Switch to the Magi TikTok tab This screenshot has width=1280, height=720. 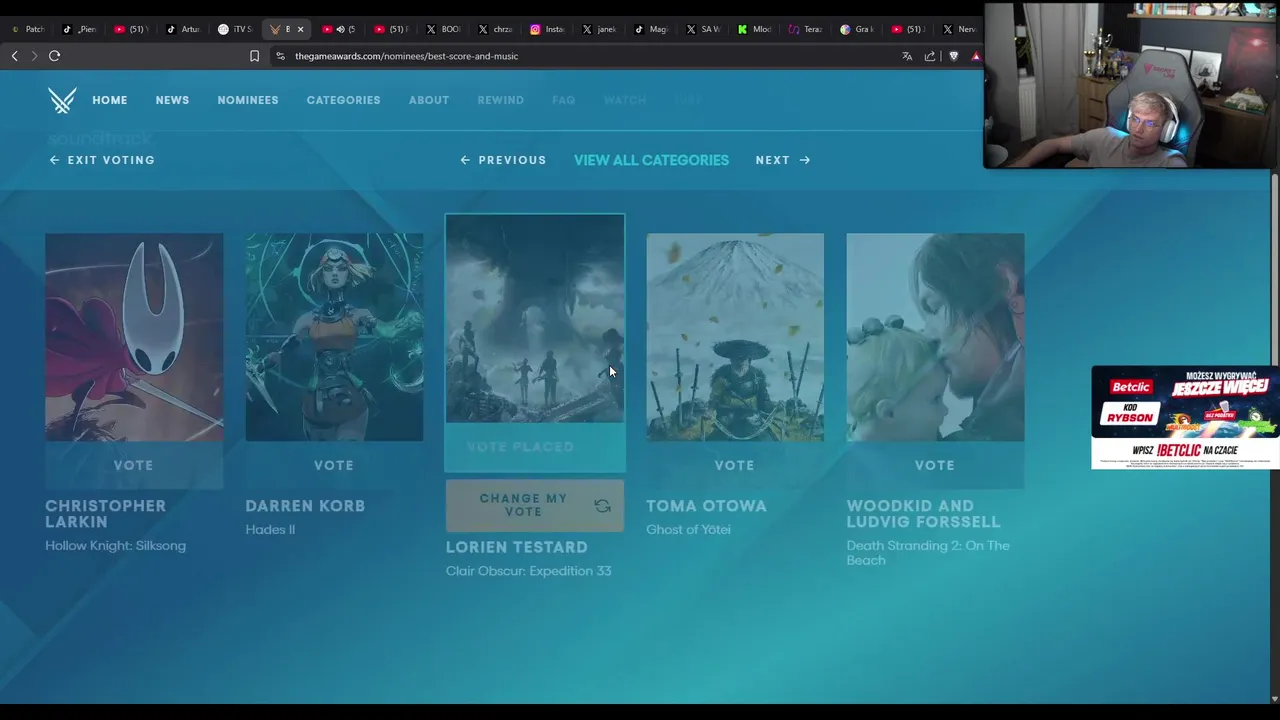click(x=651, y=29)
